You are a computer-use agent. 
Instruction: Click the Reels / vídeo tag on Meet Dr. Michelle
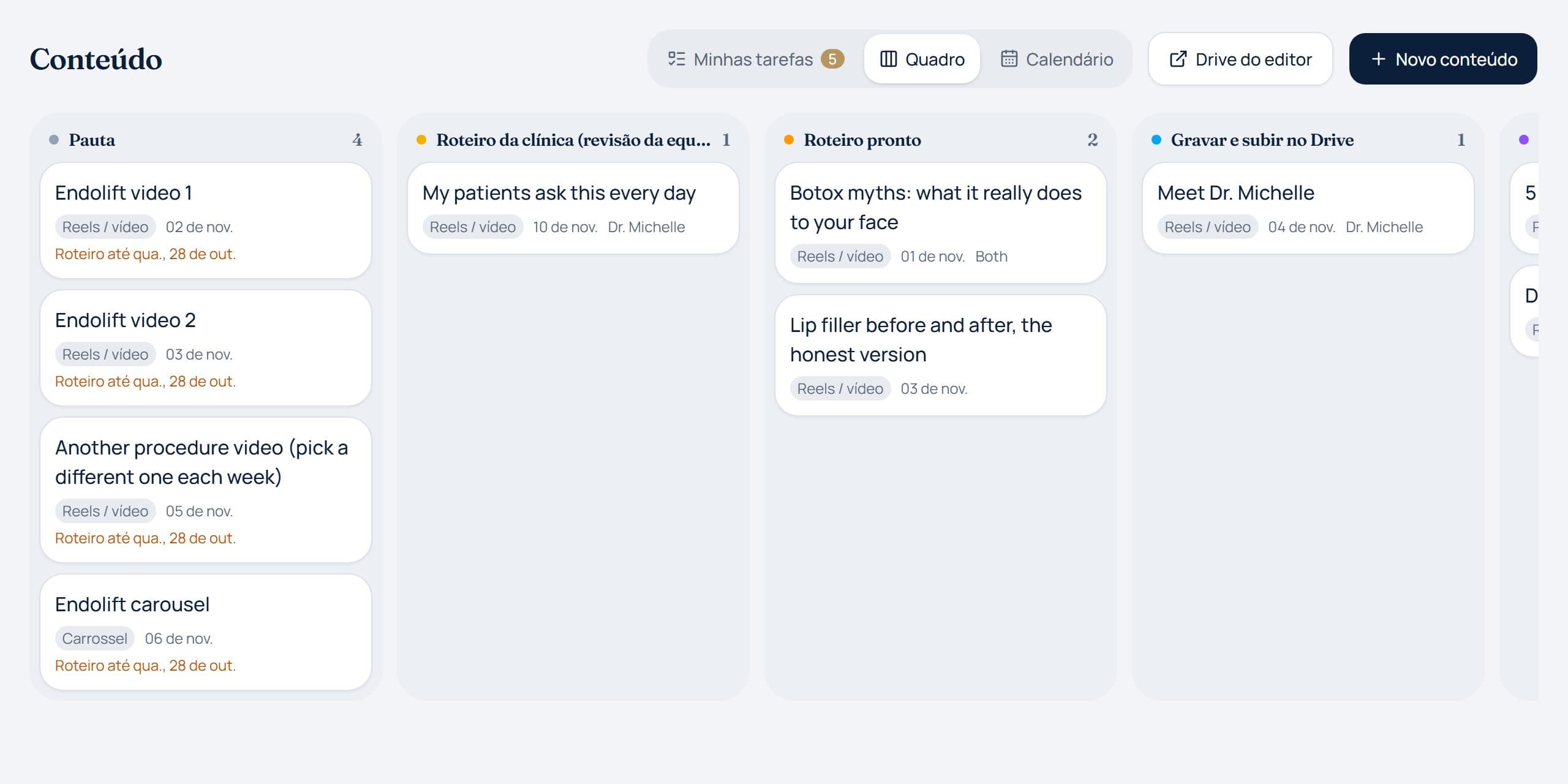click(1208, 227)
